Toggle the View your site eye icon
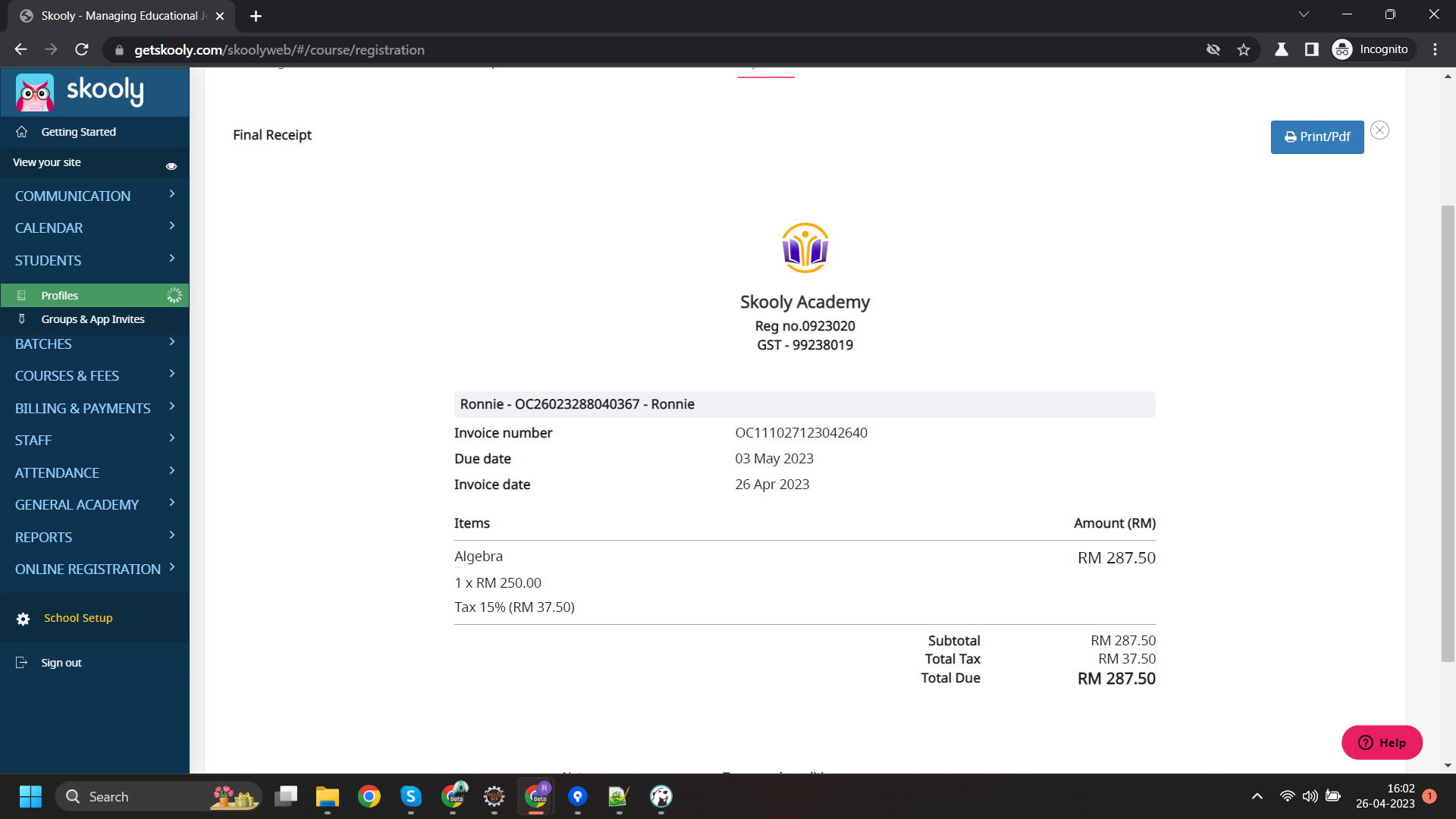 point(171,166)
